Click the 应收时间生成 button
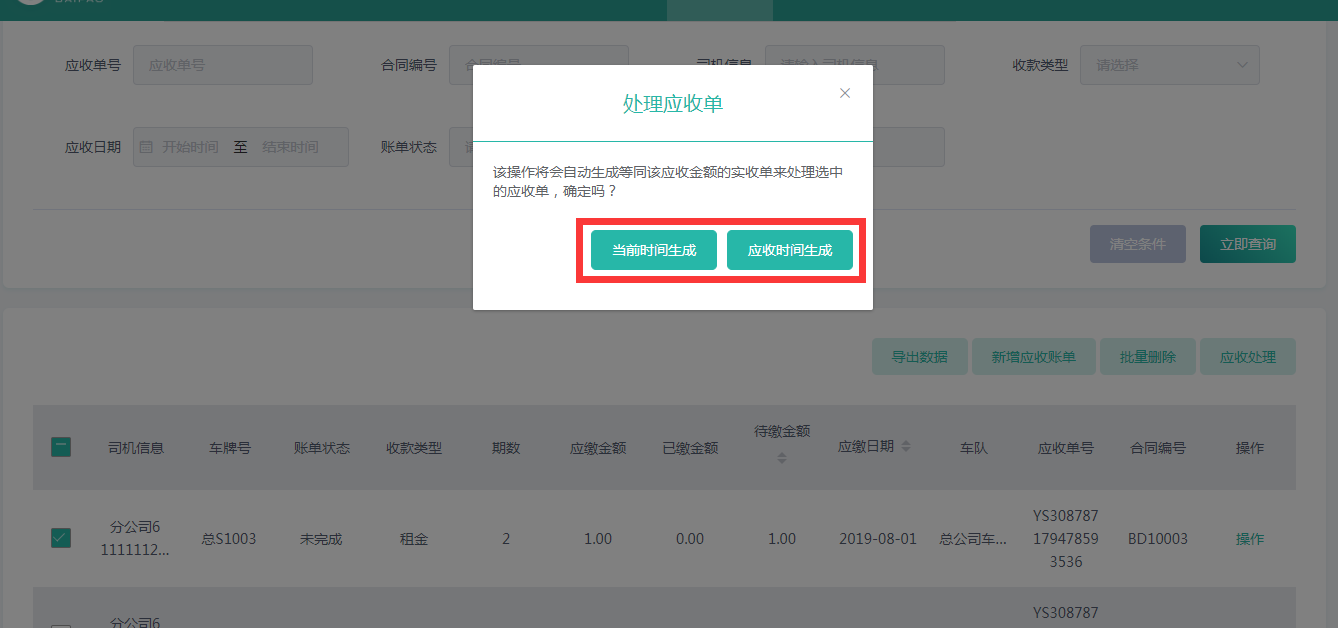Image resolution: width=1338 pixels, height=628 pixels. tap(789, 250)
